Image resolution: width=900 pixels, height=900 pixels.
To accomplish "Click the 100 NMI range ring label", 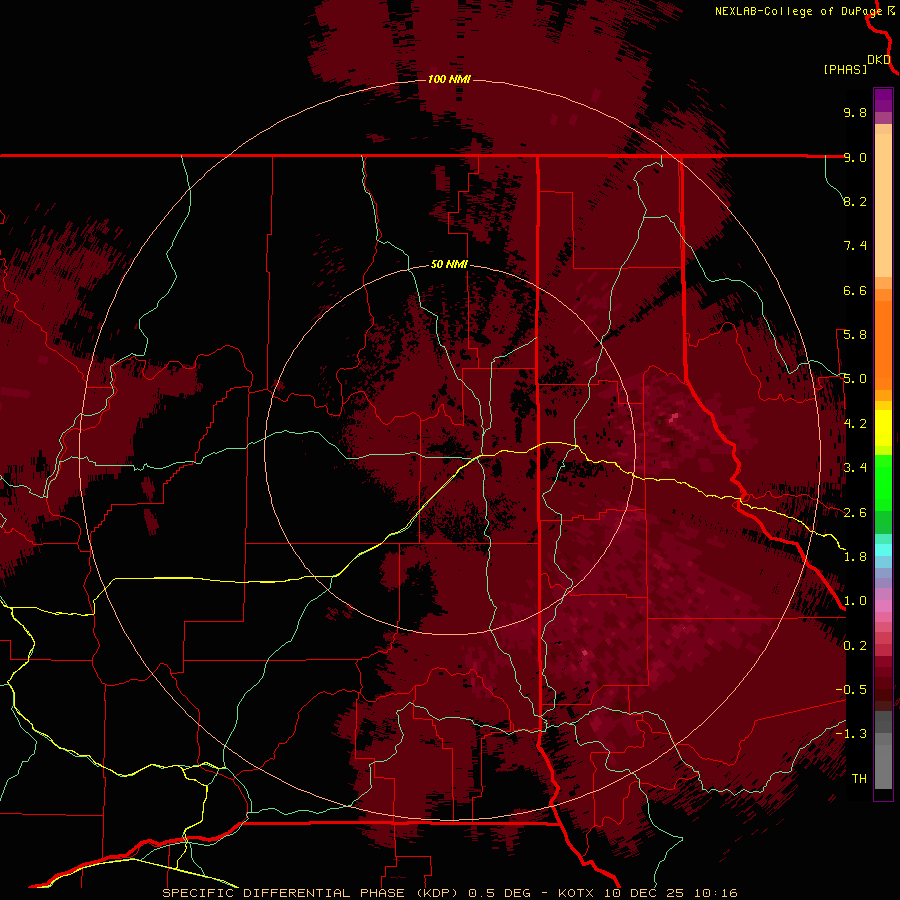I will (x=449, y=79).
